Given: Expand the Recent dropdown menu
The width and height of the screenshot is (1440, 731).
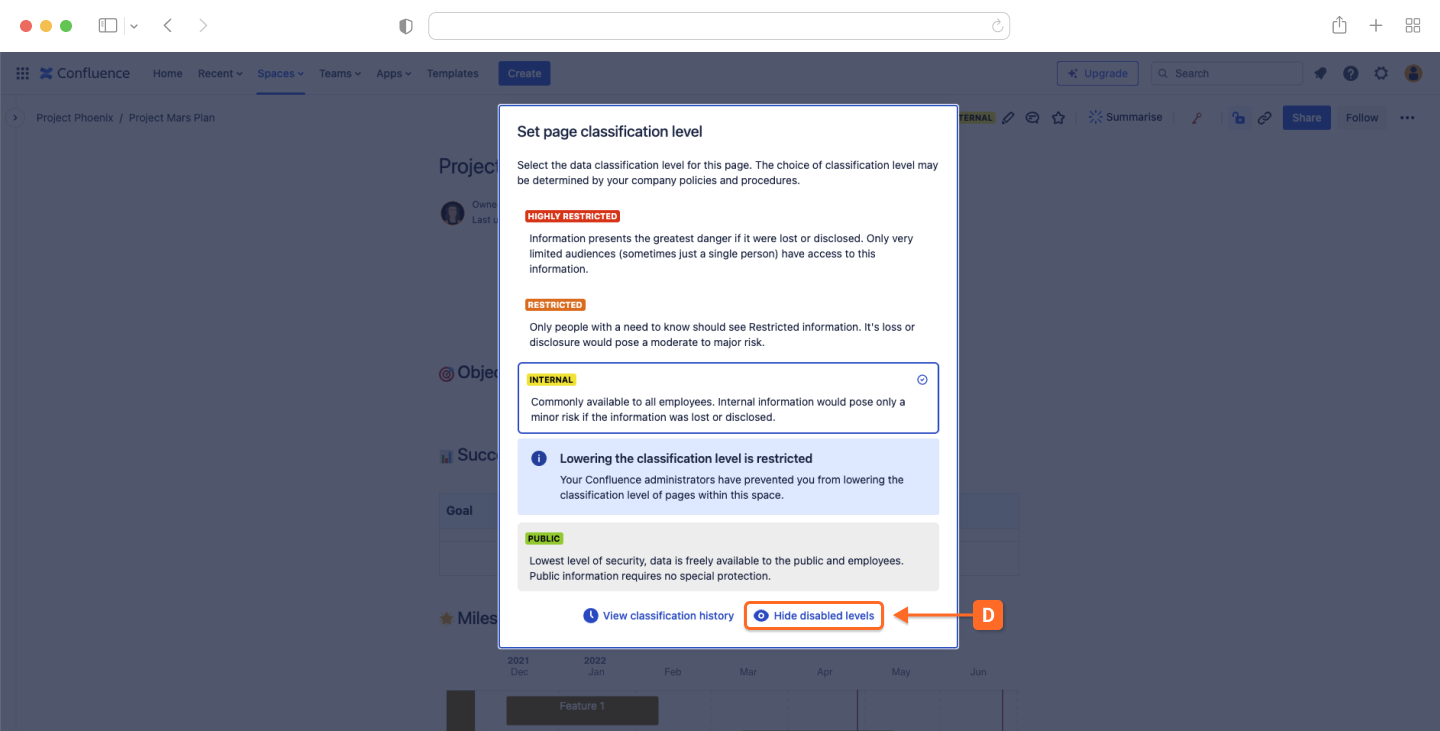Looking at the screenshot, I should click(220, 73).
